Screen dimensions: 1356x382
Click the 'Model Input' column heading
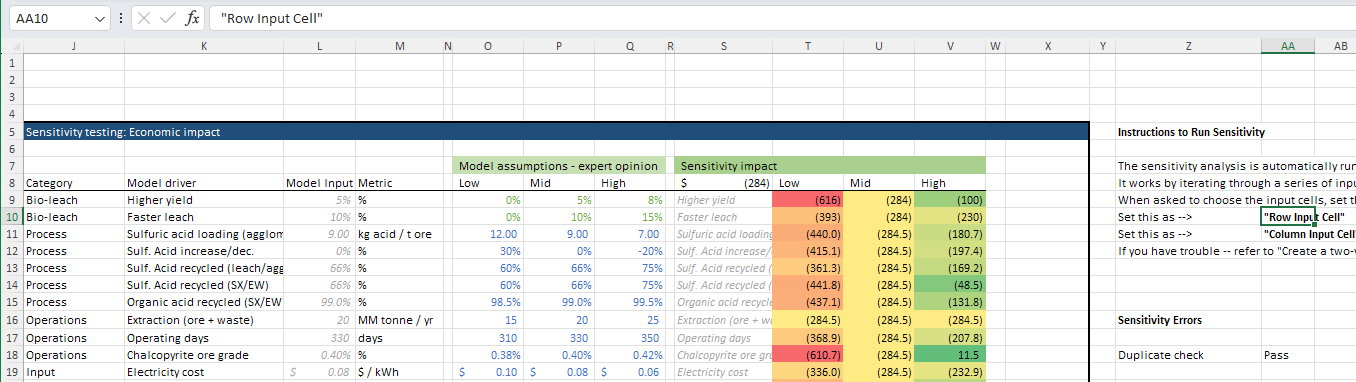click(319, 183)
